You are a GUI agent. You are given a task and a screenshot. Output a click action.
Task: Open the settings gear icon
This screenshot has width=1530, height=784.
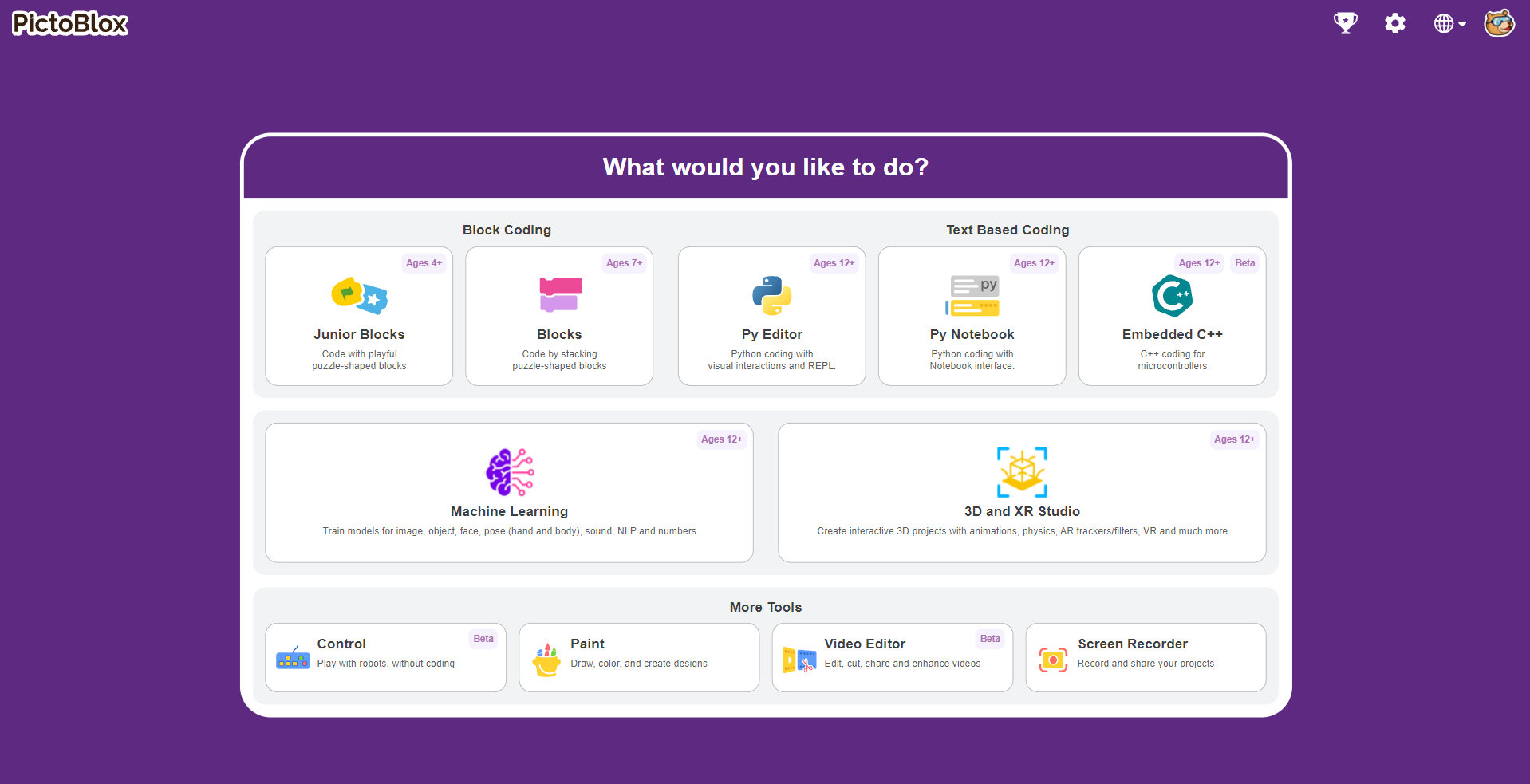coord(1395,23)
